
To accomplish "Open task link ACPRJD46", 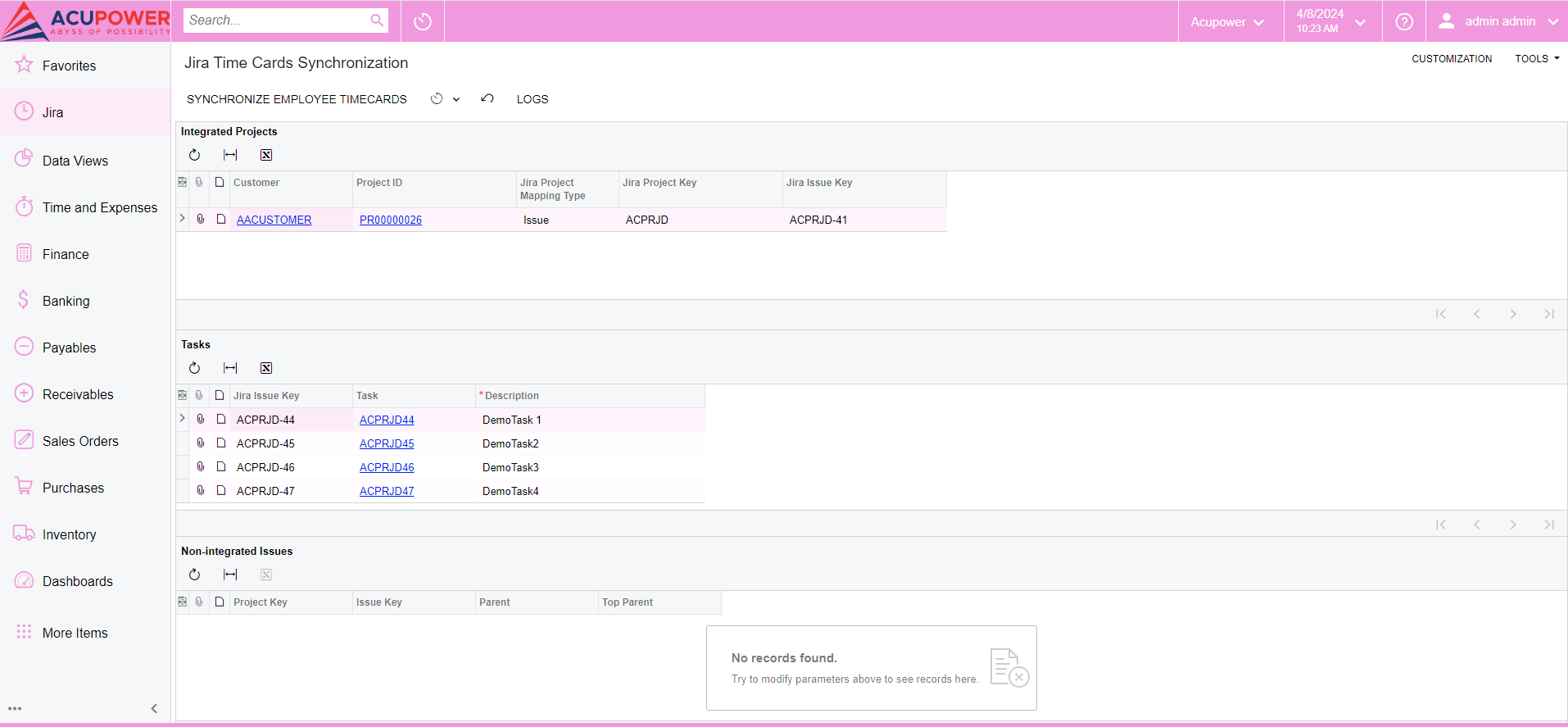I will tap(387, 467).
